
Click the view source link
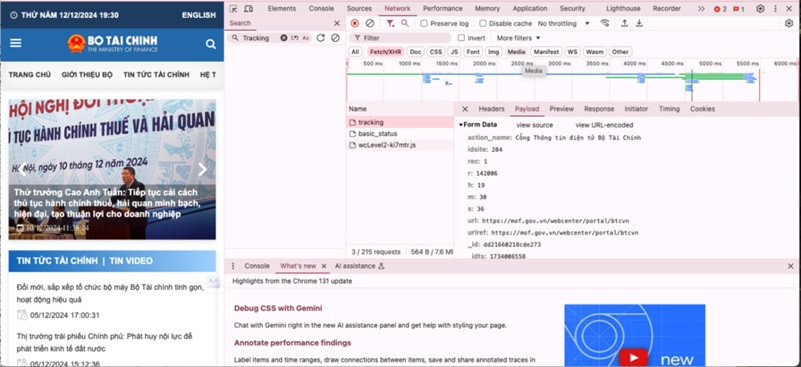click(x=534, y=125)
